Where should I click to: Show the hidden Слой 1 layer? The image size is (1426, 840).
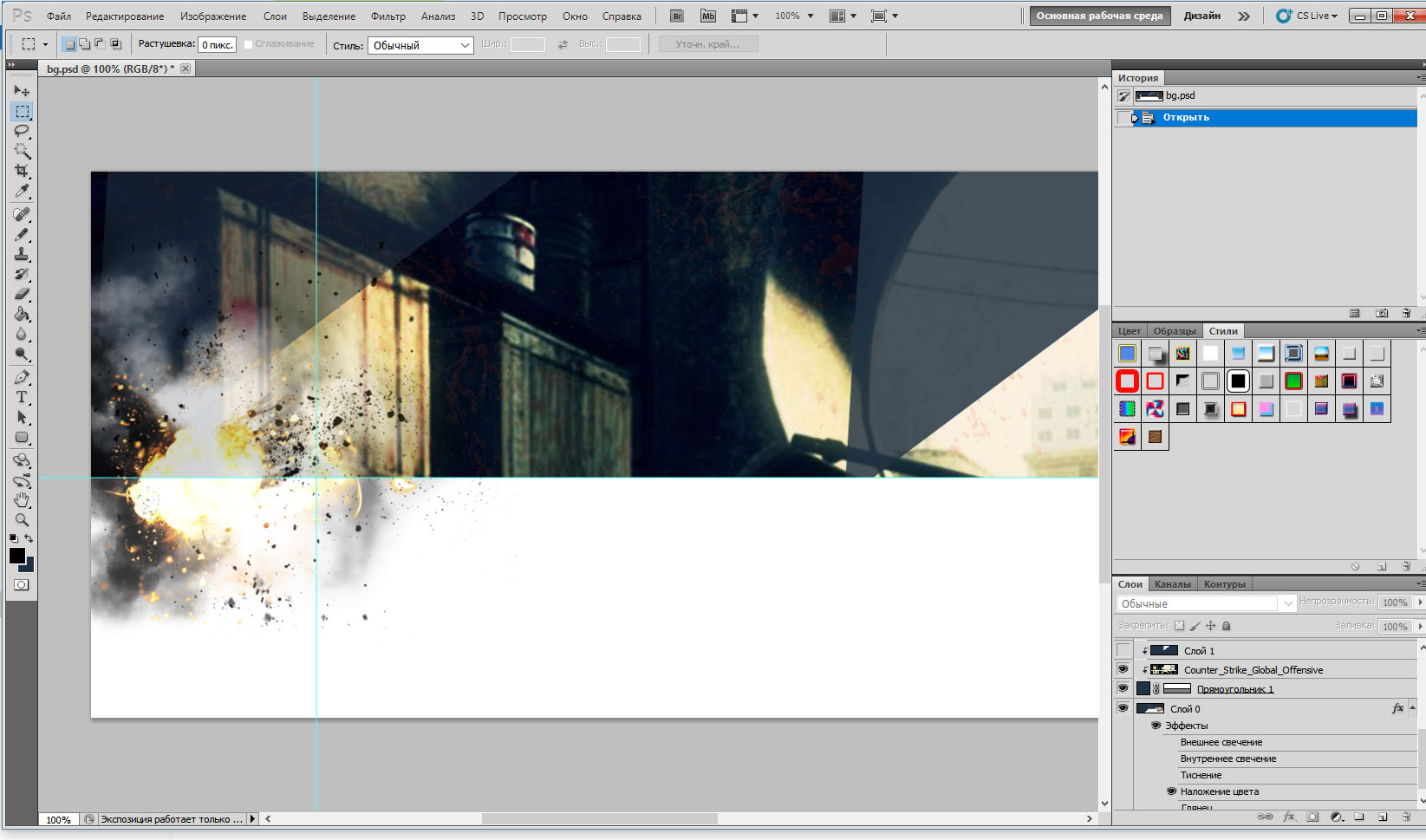(x=1123, y=650)
